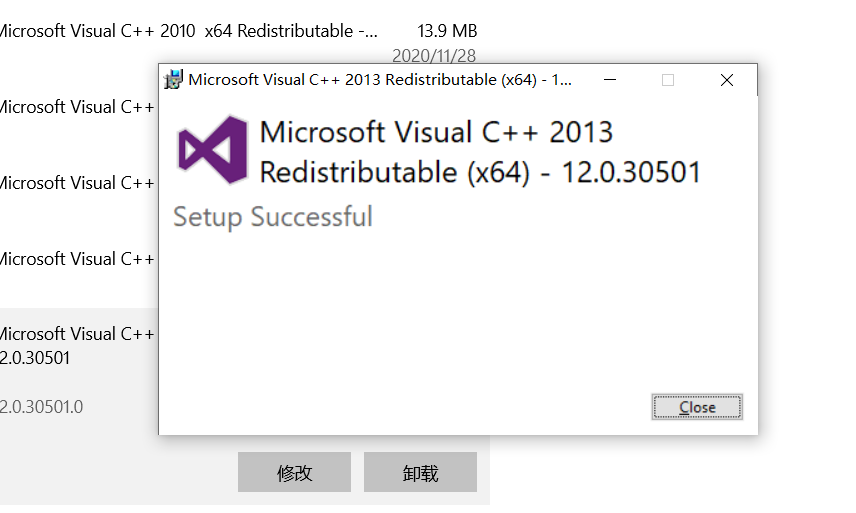Click the gray version text 2.0.30501.0
The image size is (856, 513).
click(x=41, y=407)
